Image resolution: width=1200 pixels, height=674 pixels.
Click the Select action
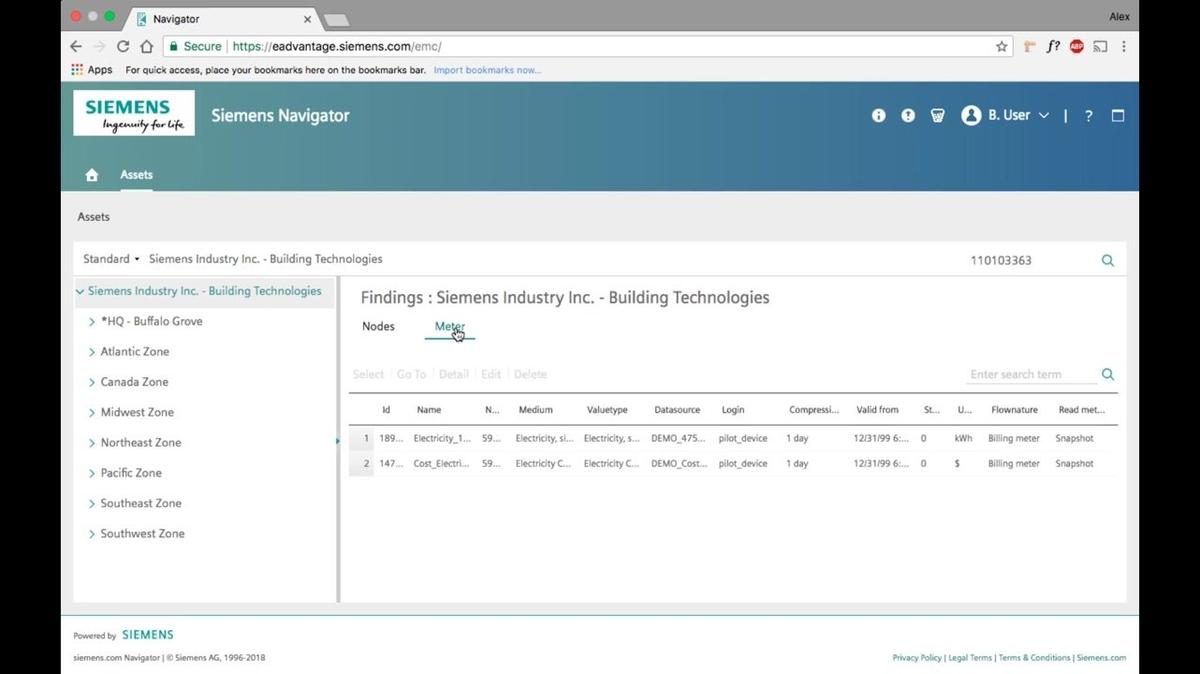(368, 374)
